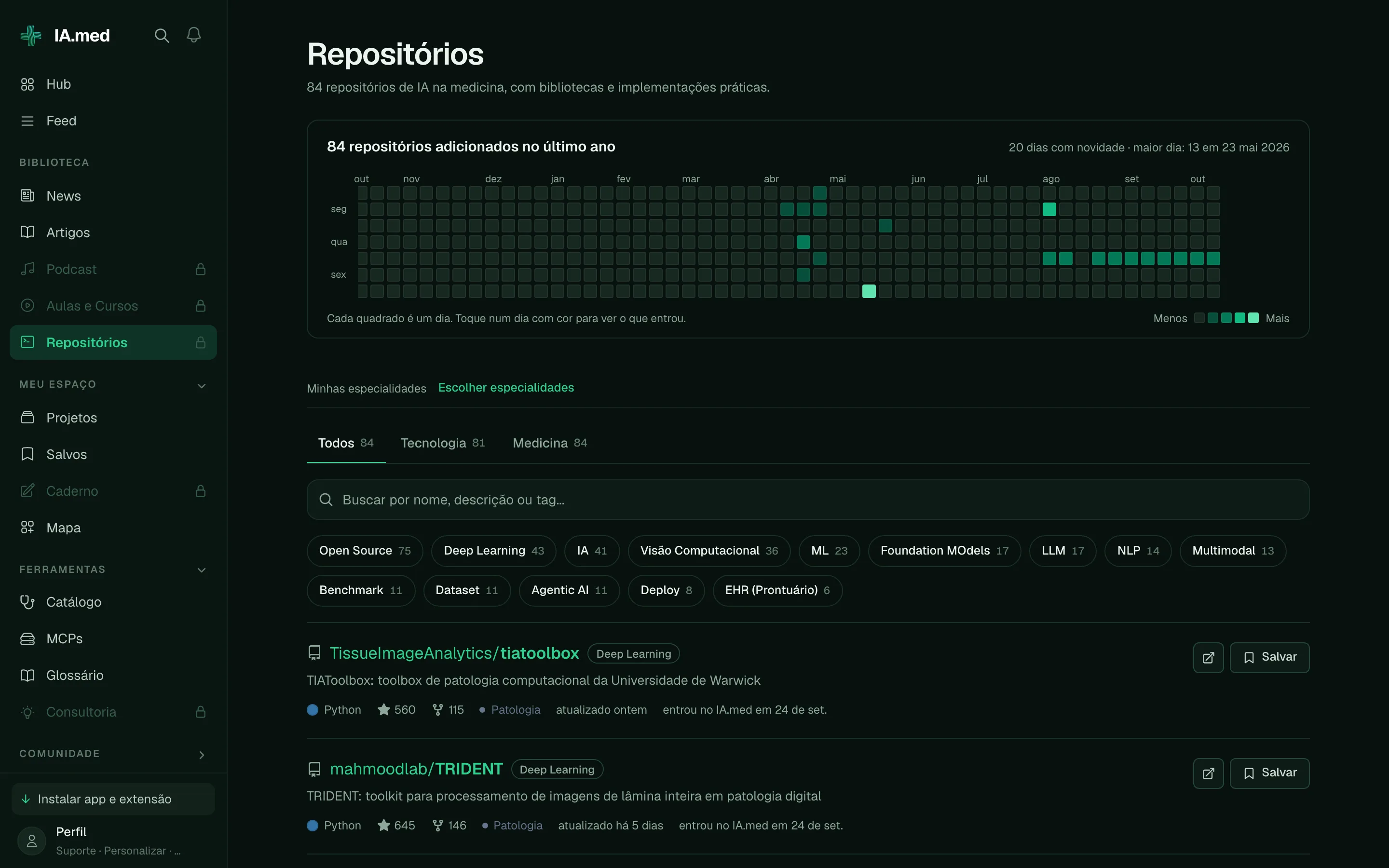
Task: Switch to the Tecnologia tab
Action: (x=443, y=443)
